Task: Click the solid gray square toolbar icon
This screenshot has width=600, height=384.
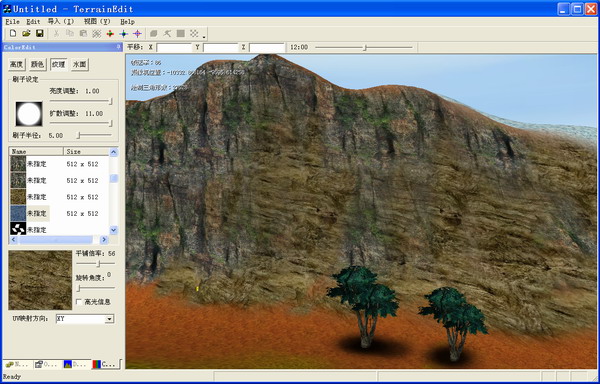Action: (181, 34)
